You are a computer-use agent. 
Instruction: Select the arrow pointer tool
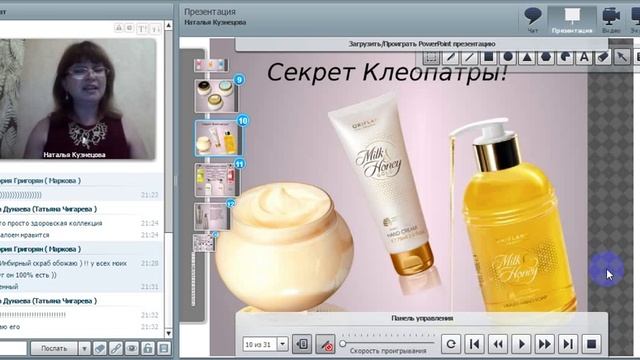pos(622,57)
